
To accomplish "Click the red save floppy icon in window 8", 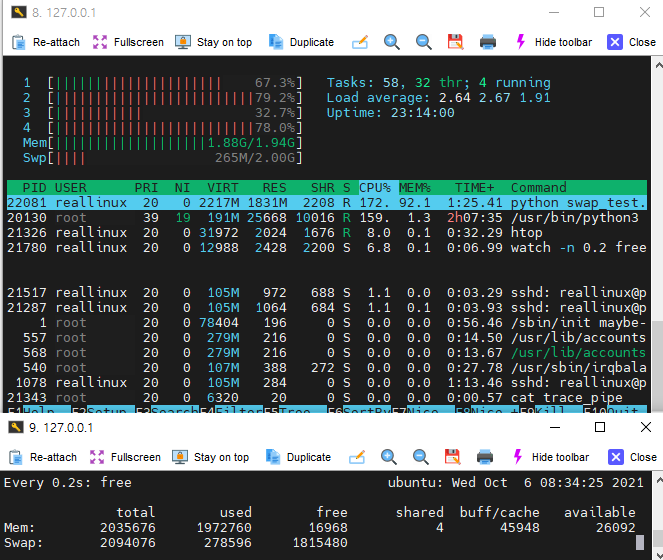I will [x=455, y=42].
